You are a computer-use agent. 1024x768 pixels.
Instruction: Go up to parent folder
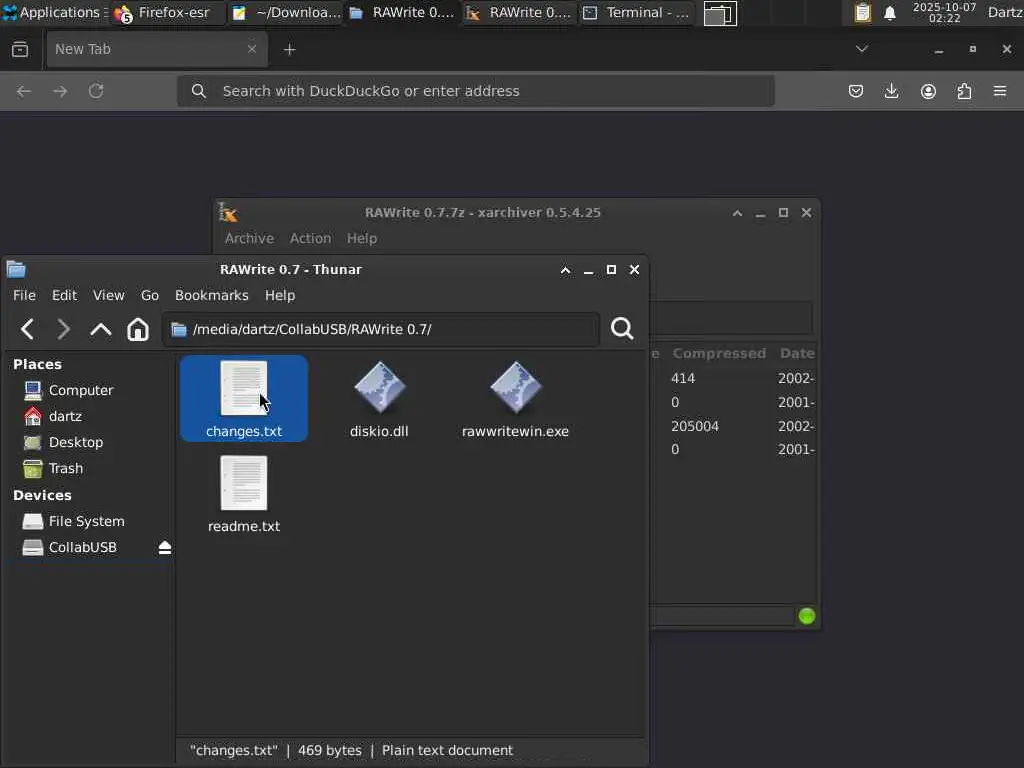(101, 329)
